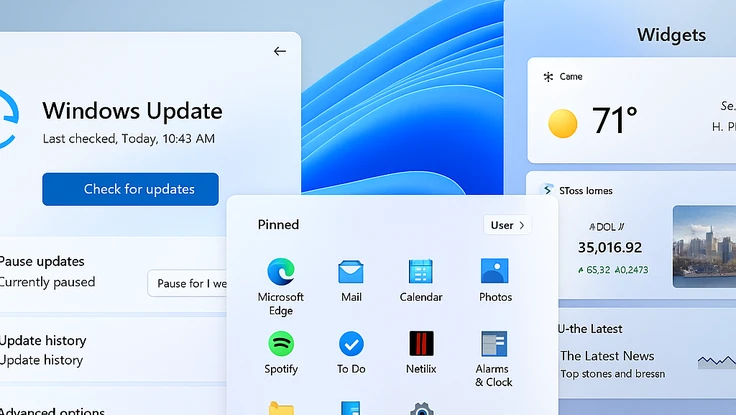Click the 35,016.92 stock value

click(x=610, y=247)
